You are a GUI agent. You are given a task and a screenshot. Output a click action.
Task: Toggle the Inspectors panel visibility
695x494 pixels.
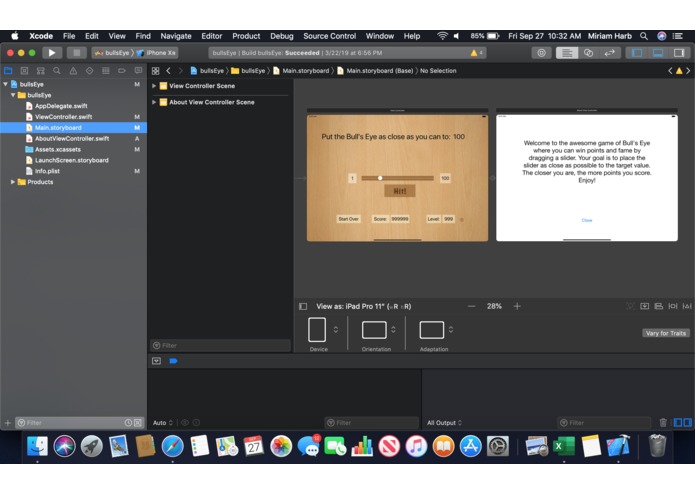[679, 53]
